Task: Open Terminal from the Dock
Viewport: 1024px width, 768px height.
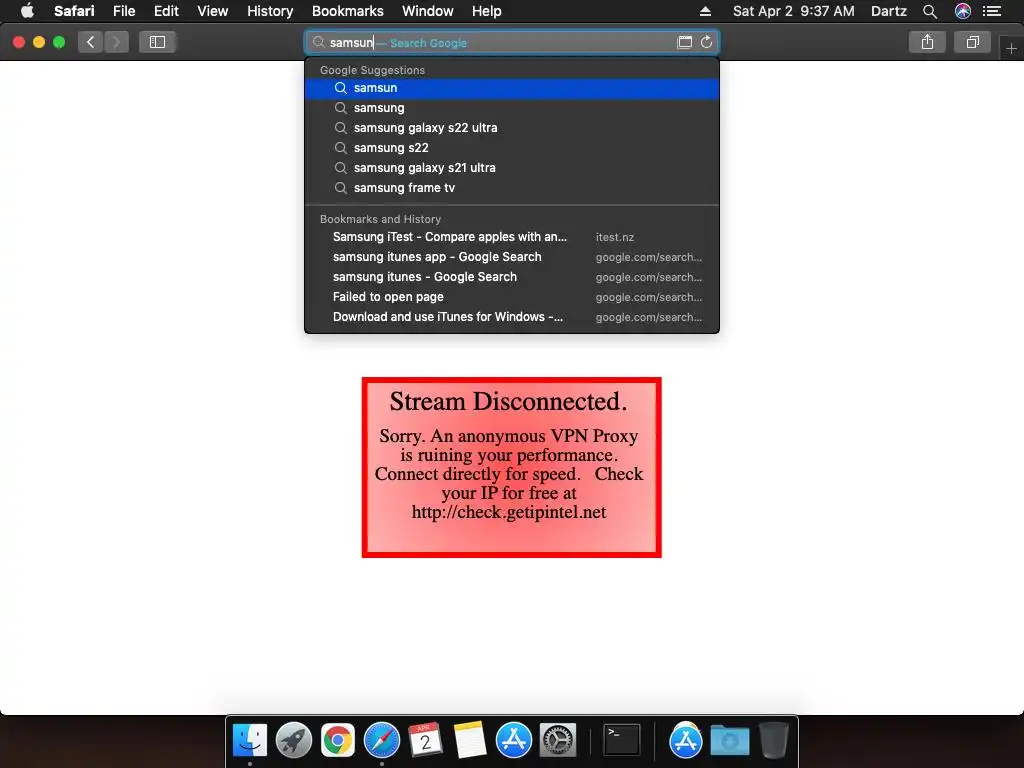Action: click(622, 741)
